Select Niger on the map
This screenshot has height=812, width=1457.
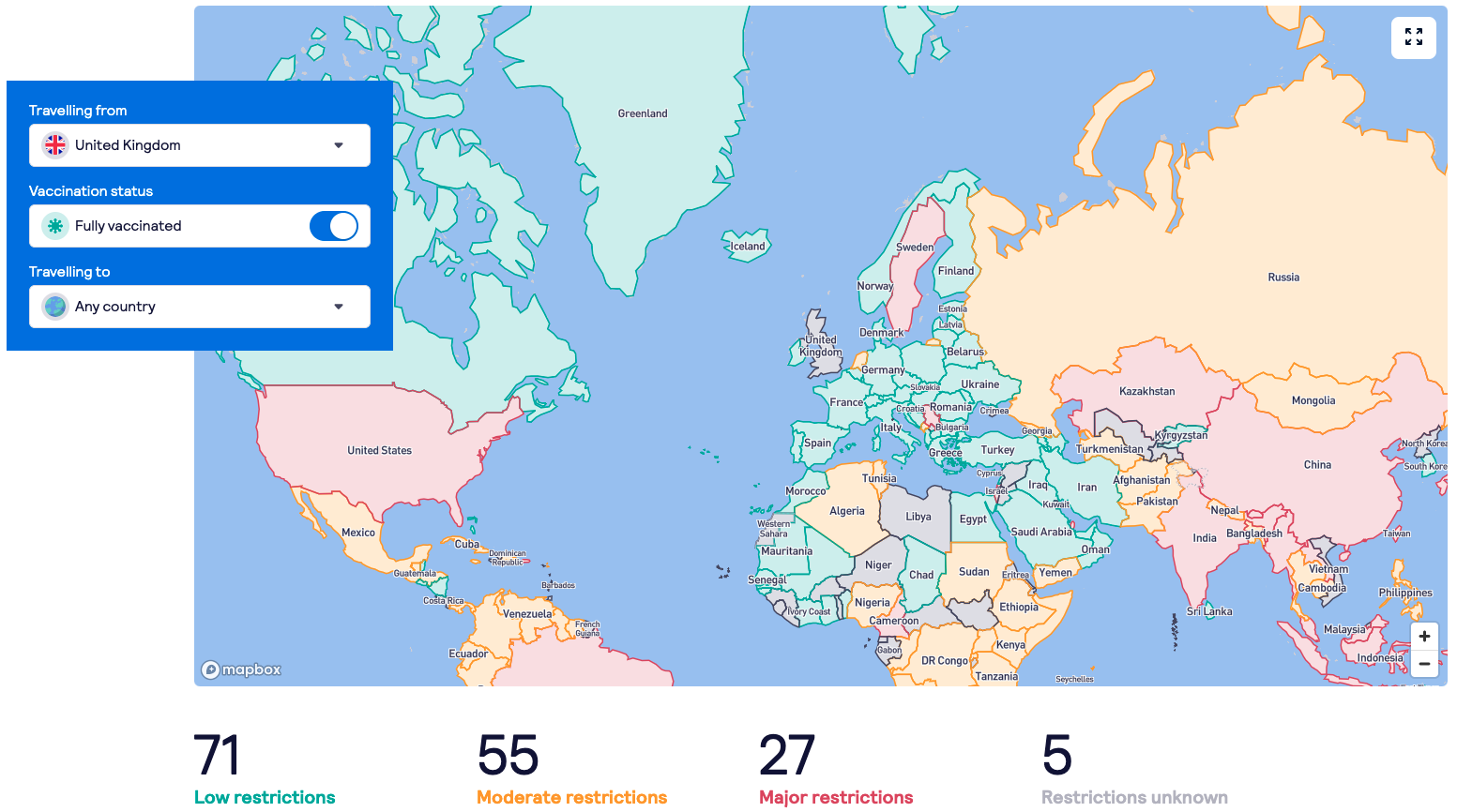[878, 565]
